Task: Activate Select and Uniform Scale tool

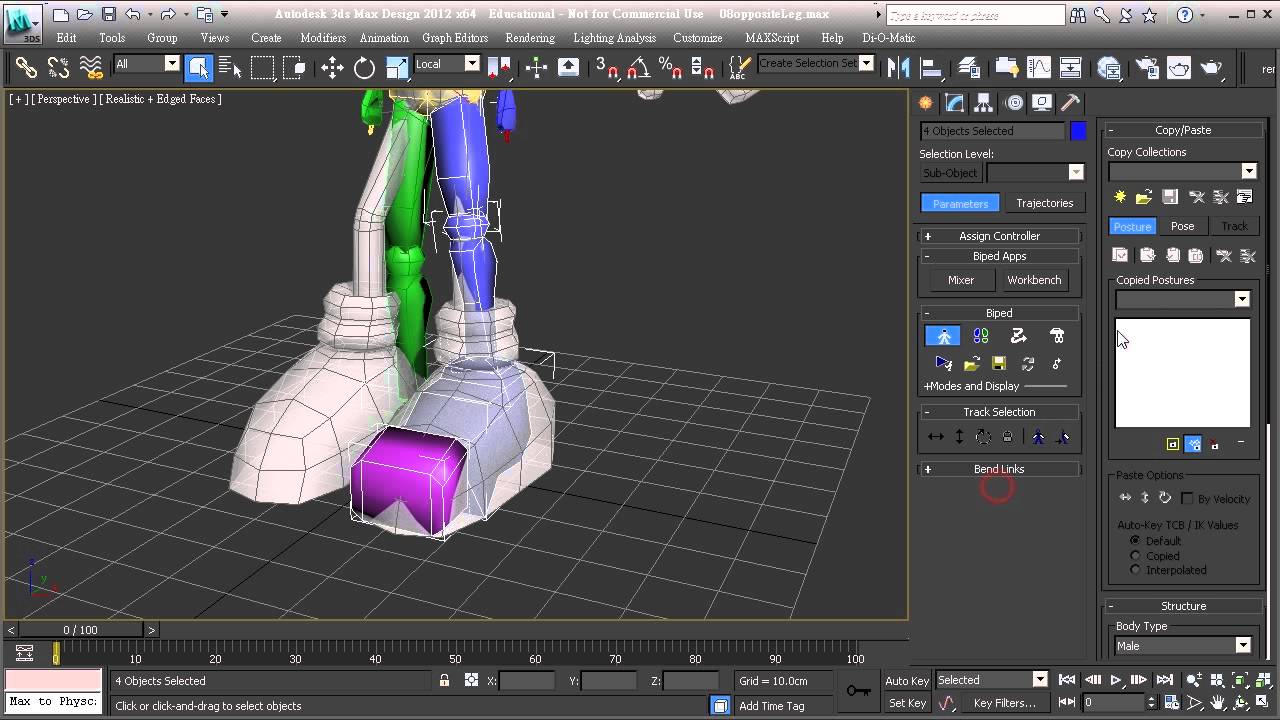Action: (397, 67)
